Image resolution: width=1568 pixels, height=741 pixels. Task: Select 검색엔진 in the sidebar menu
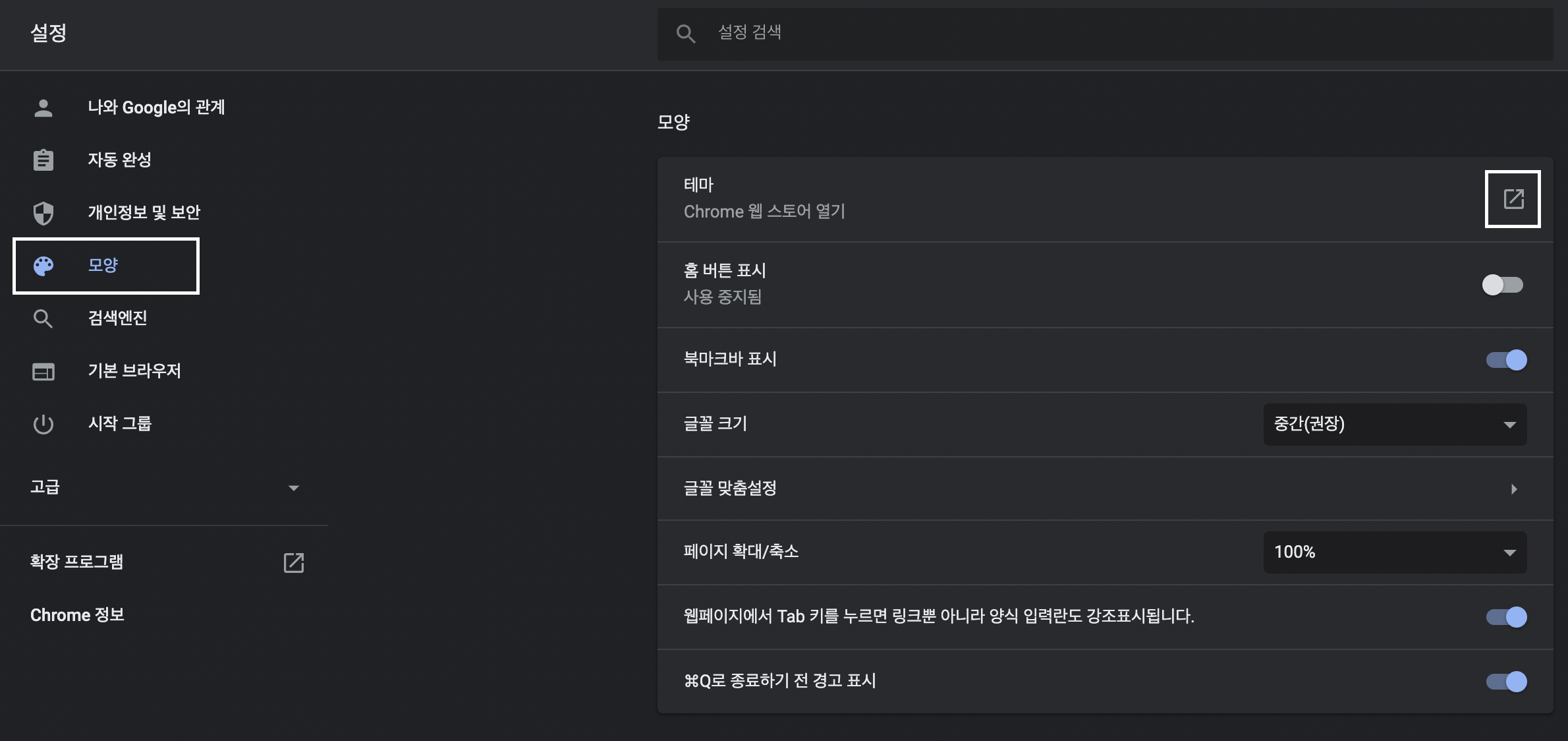tap(117, 318)
